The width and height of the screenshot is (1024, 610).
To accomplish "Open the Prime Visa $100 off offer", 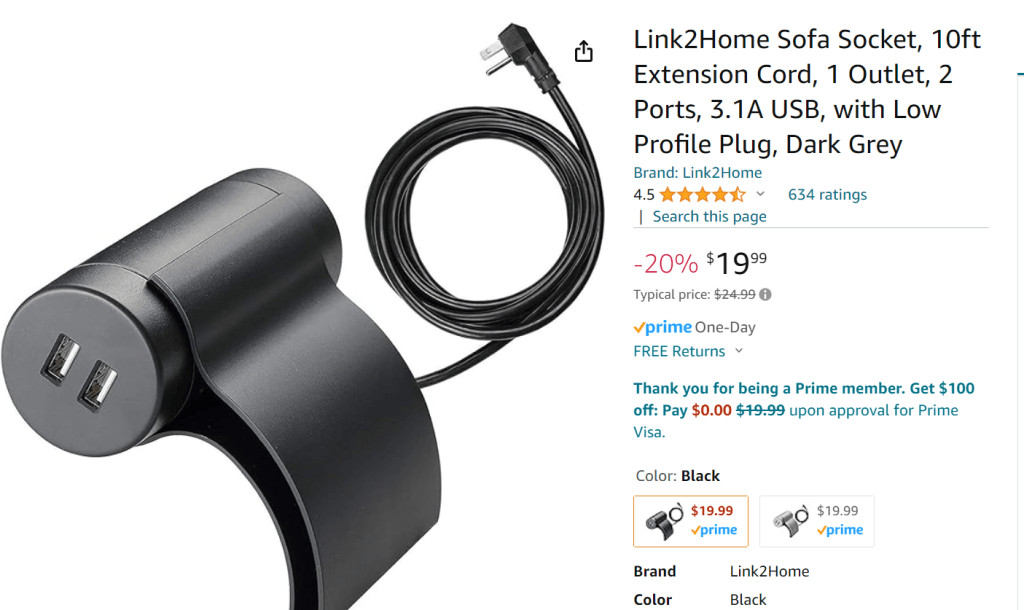I will (x=804, y=410).
